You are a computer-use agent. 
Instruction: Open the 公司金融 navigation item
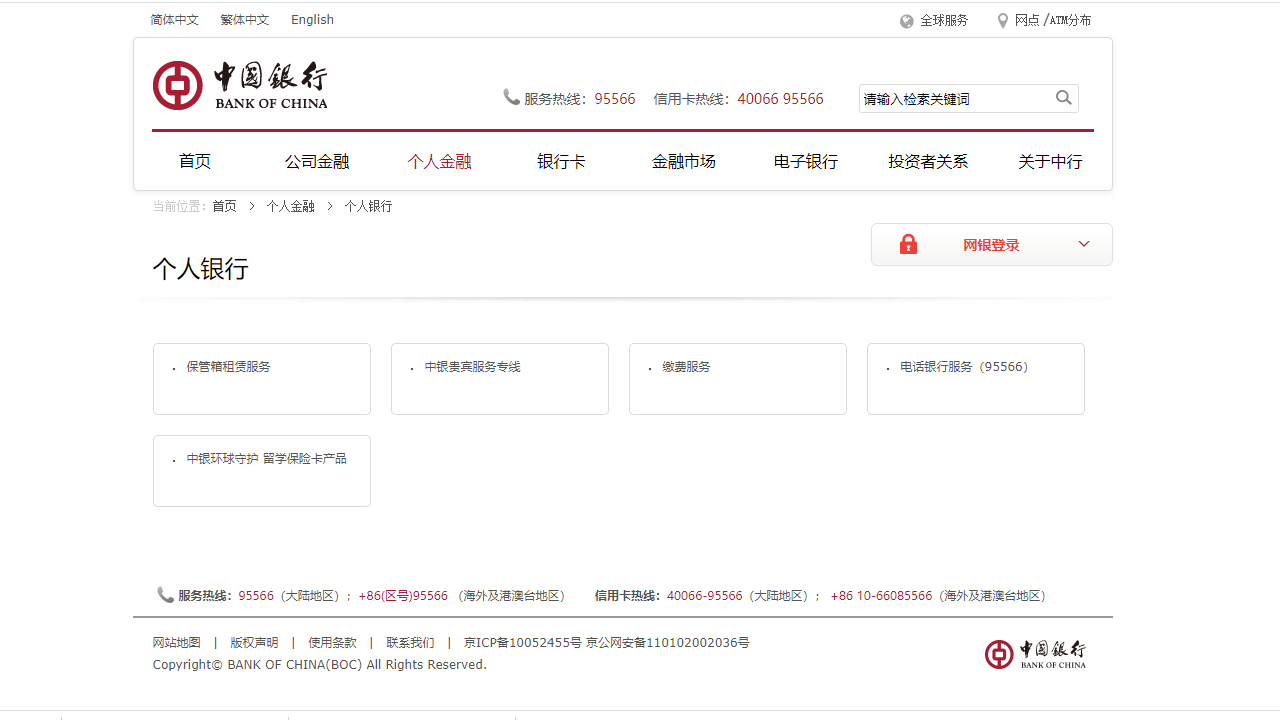[x=317, y=161]
